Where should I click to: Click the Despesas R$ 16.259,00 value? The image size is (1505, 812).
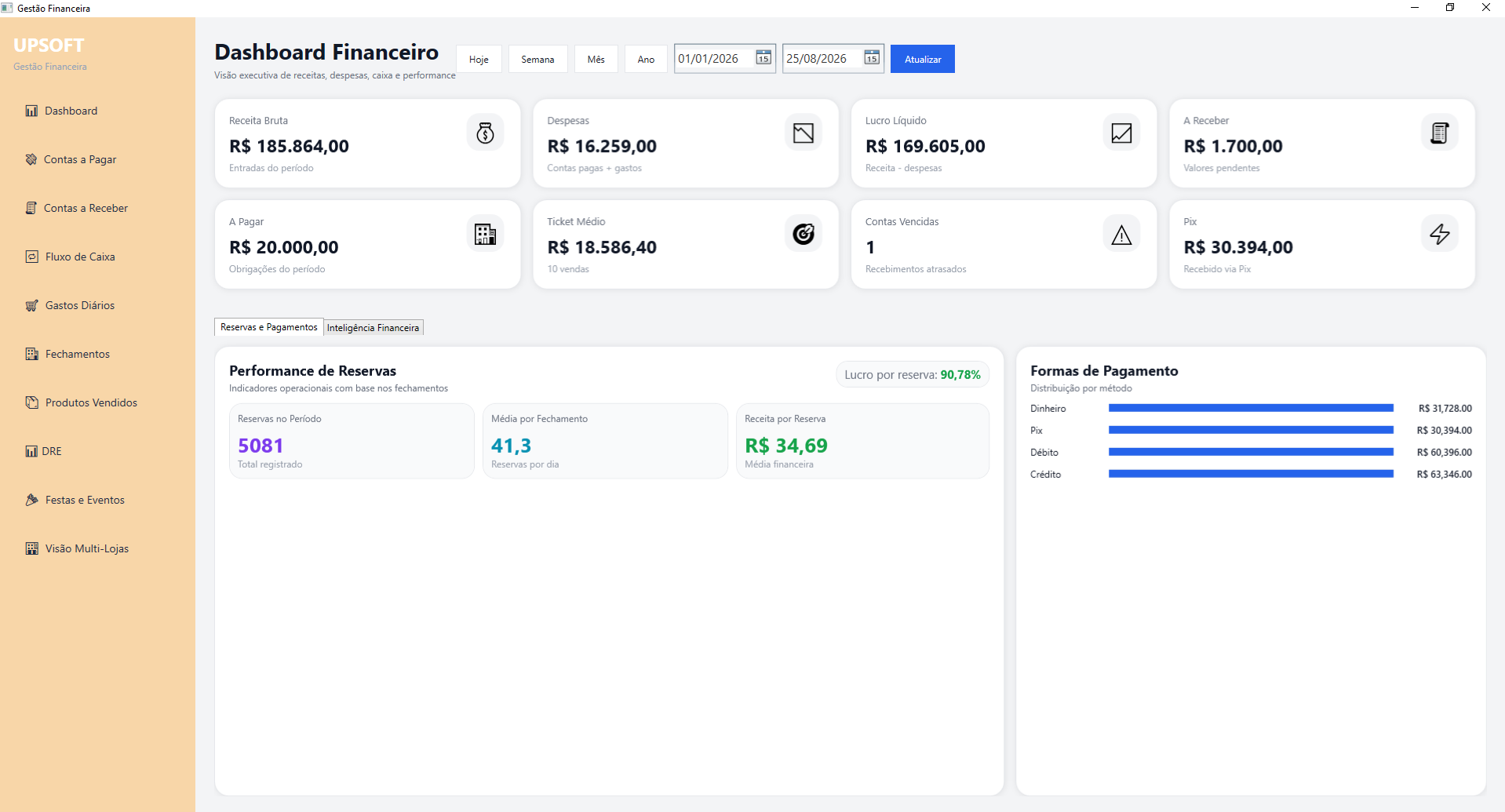(x=602, y=146)
